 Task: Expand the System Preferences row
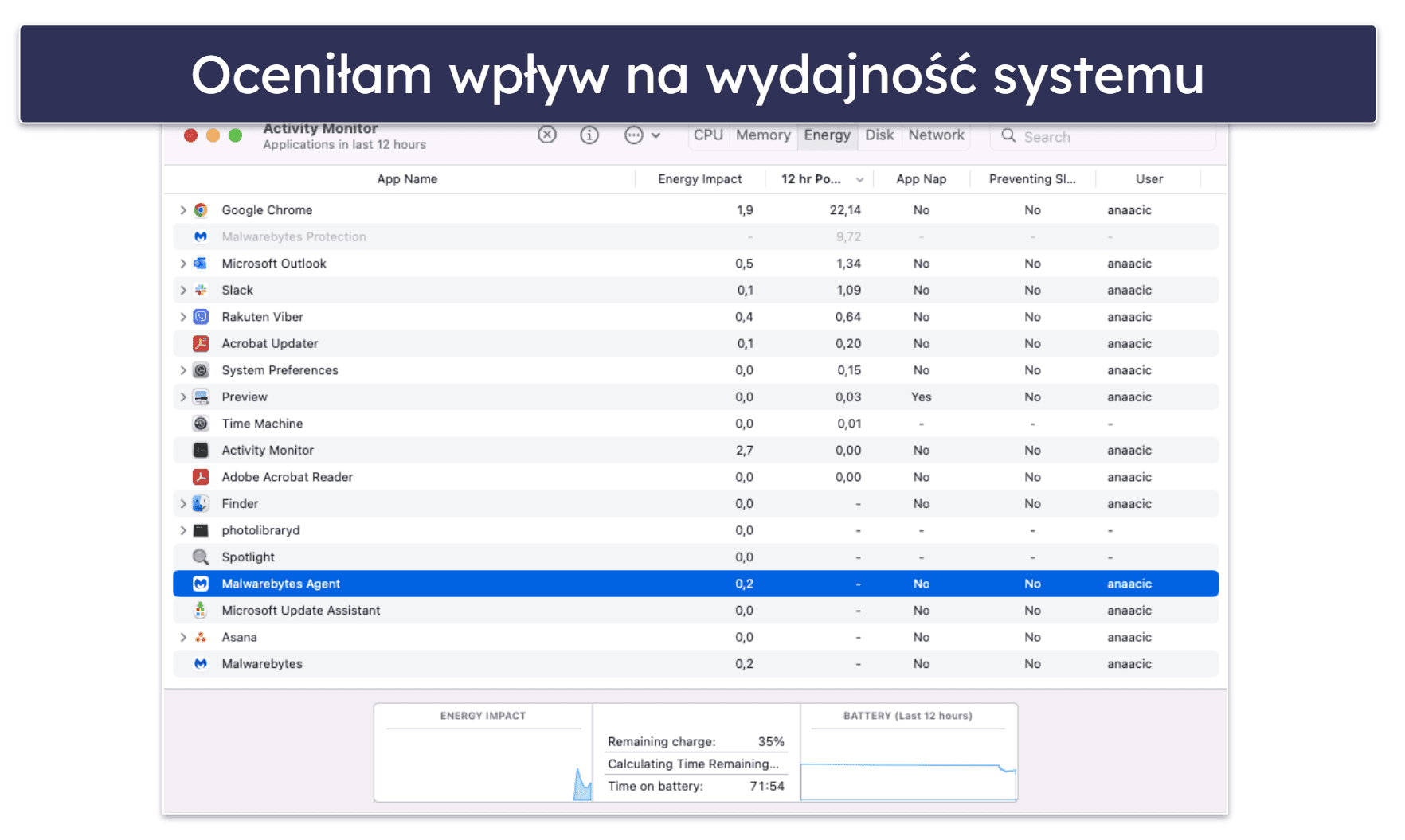click(x=183, y=370)
